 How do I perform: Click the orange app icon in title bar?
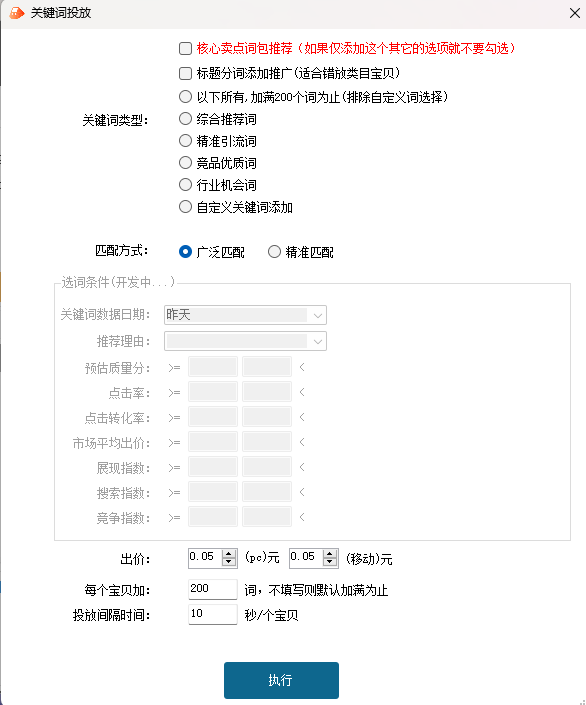pyautogui.click(x=16, y=13)
